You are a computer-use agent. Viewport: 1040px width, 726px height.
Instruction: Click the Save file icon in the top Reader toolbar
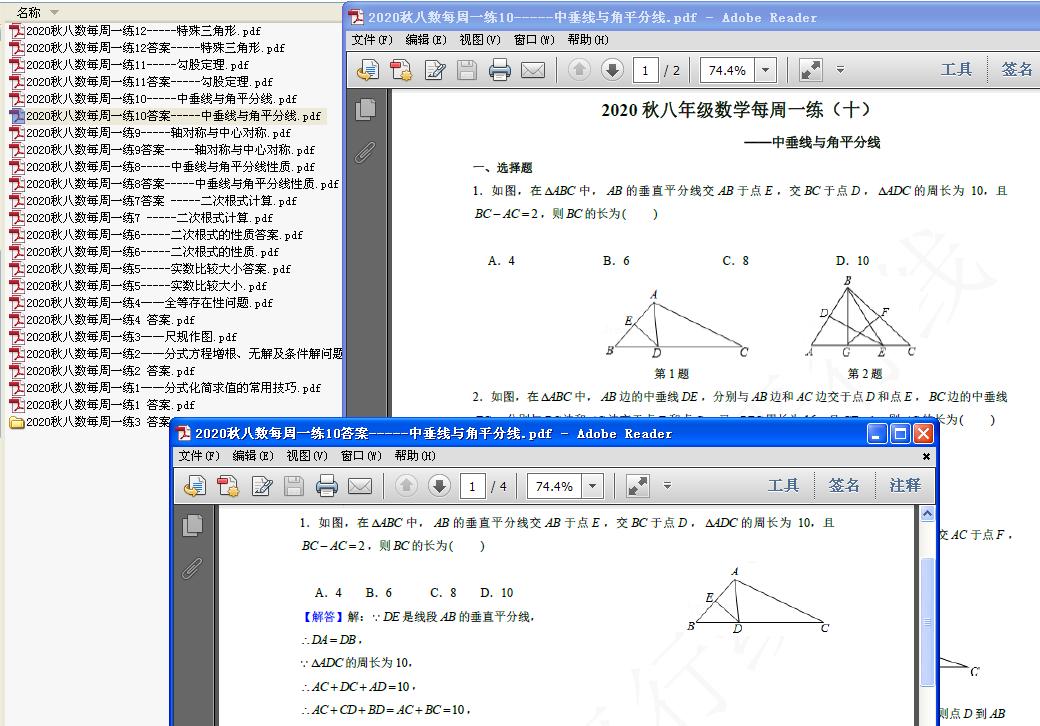coord(466,69)
